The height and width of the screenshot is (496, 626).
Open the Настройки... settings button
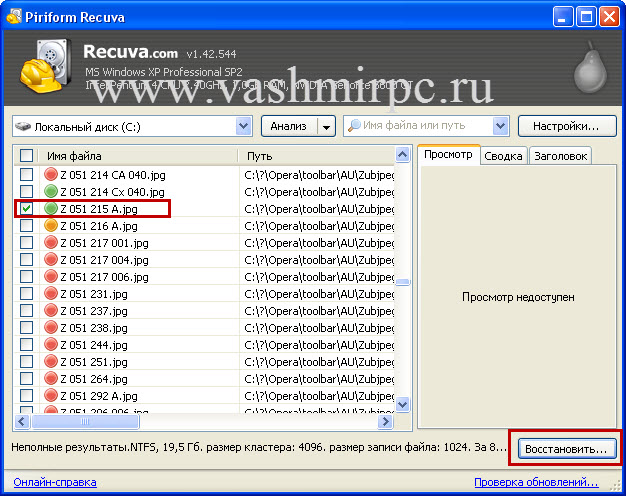coord(567,126)
